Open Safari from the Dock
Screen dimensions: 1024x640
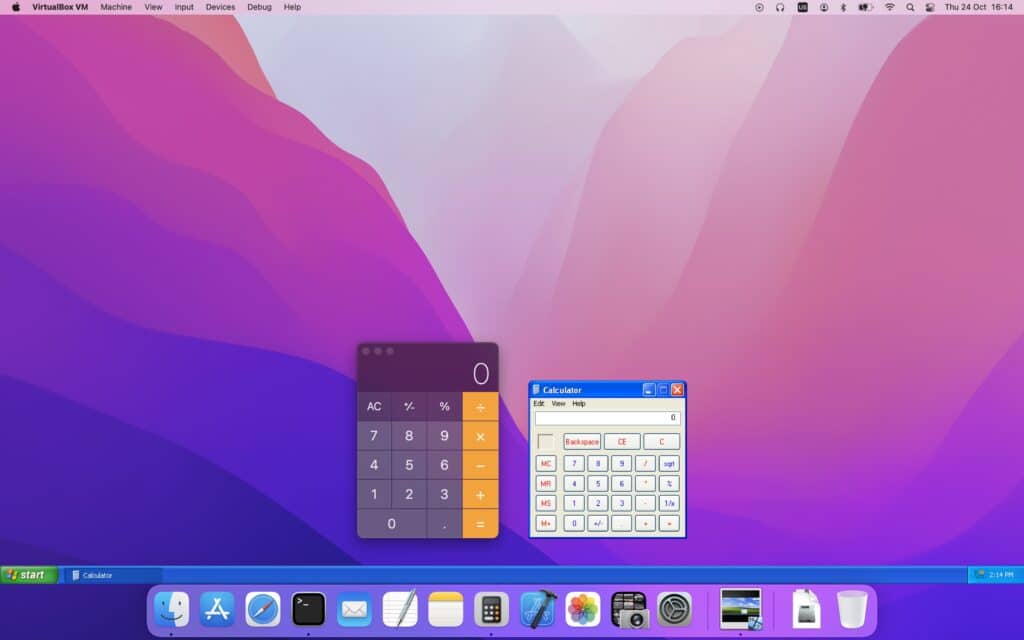point(263,609)
